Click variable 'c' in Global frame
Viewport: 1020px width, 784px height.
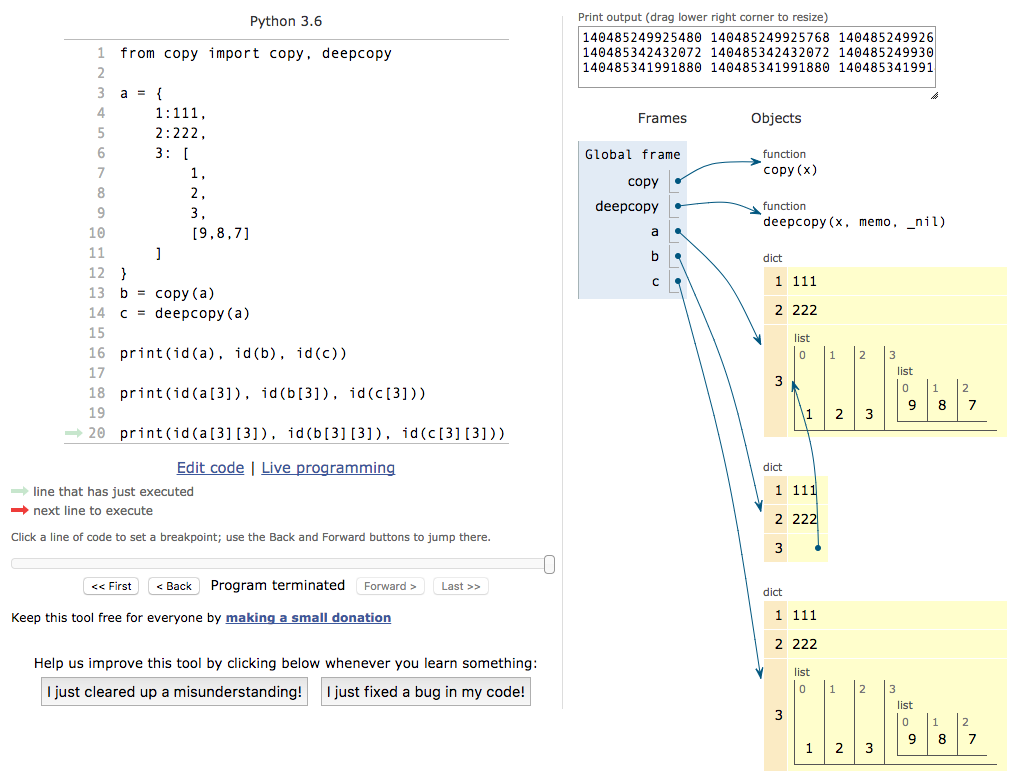point(655,281)
